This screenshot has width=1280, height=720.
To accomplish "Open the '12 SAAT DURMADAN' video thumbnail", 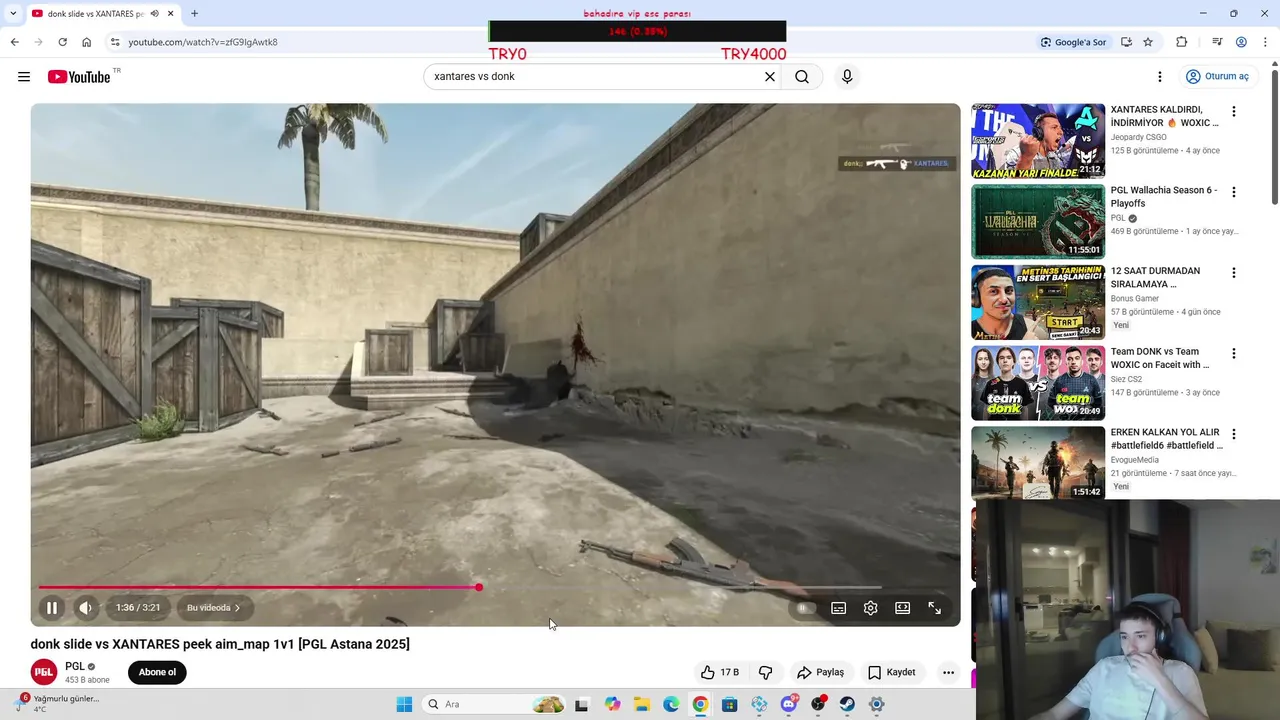I will pos(1038,303).
